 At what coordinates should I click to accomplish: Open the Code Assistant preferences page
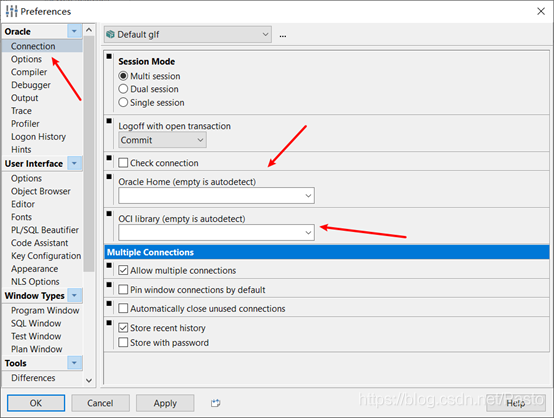tap(40, 243)
